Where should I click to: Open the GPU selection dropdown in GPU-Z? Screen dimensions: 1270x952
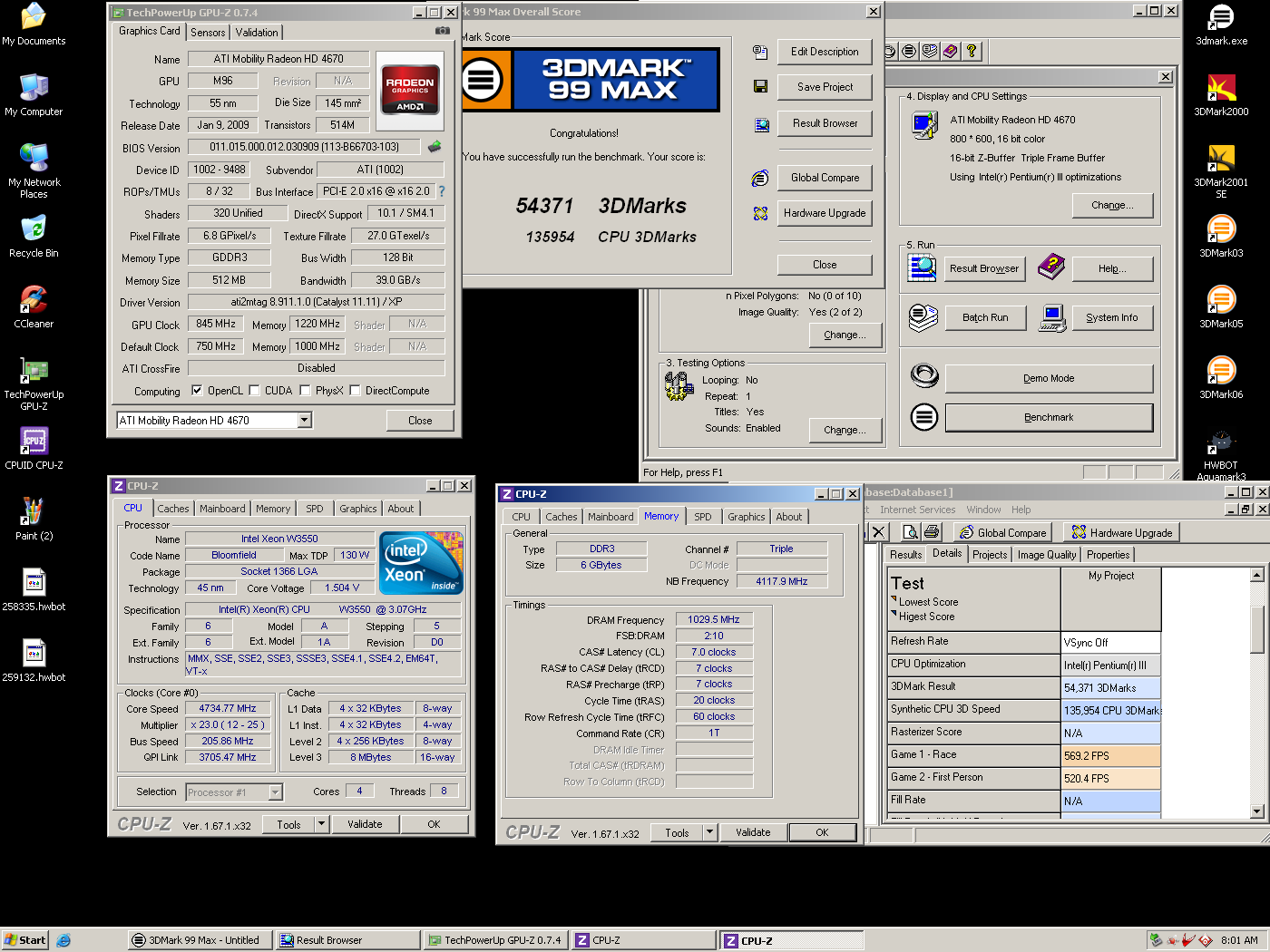[304, 420]
